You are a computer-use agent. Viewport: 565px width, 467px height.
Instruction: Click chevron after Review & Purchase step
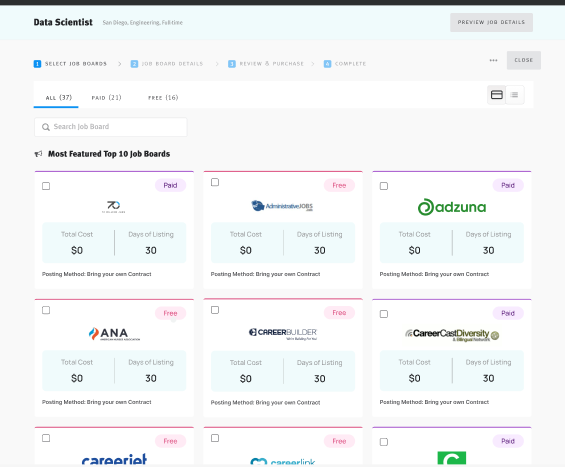[x=313, y=64]
